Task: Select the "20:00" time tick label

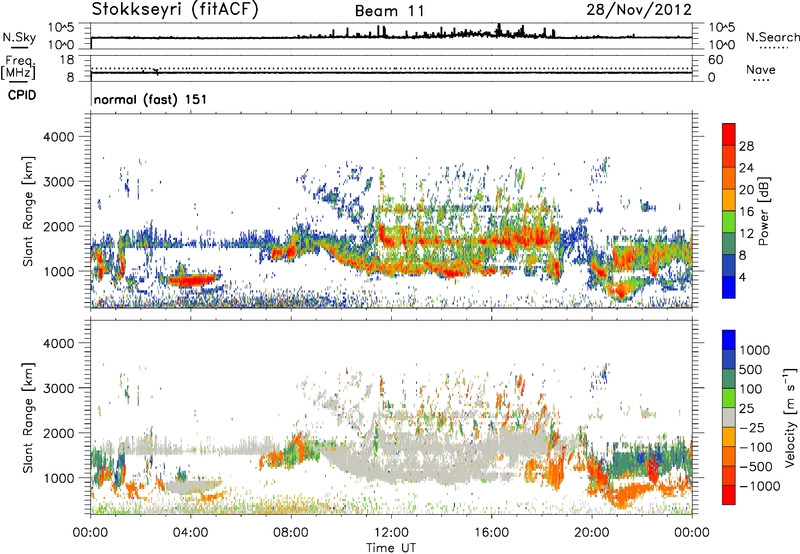Action: 591,533
